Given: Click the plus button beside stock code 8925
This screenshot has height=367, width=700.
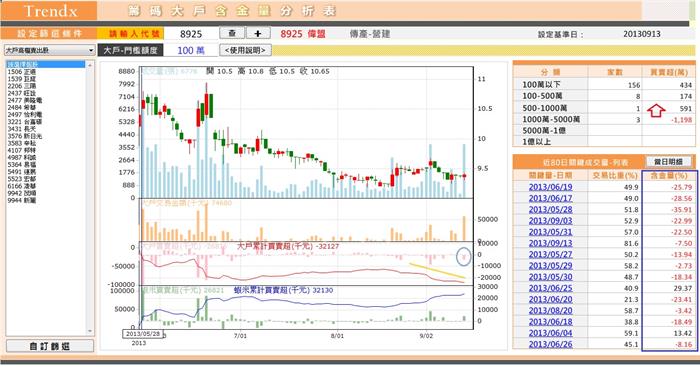Looking at the screenshot, I should click(258, 33).
